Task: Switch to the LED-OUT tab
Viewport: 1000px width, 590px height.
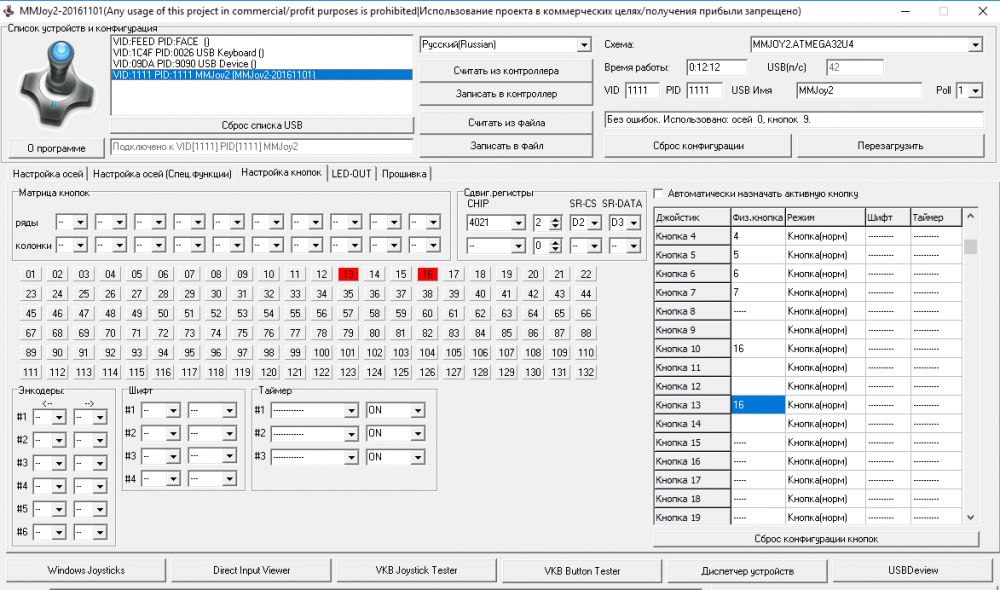Action: click(352, 173)
